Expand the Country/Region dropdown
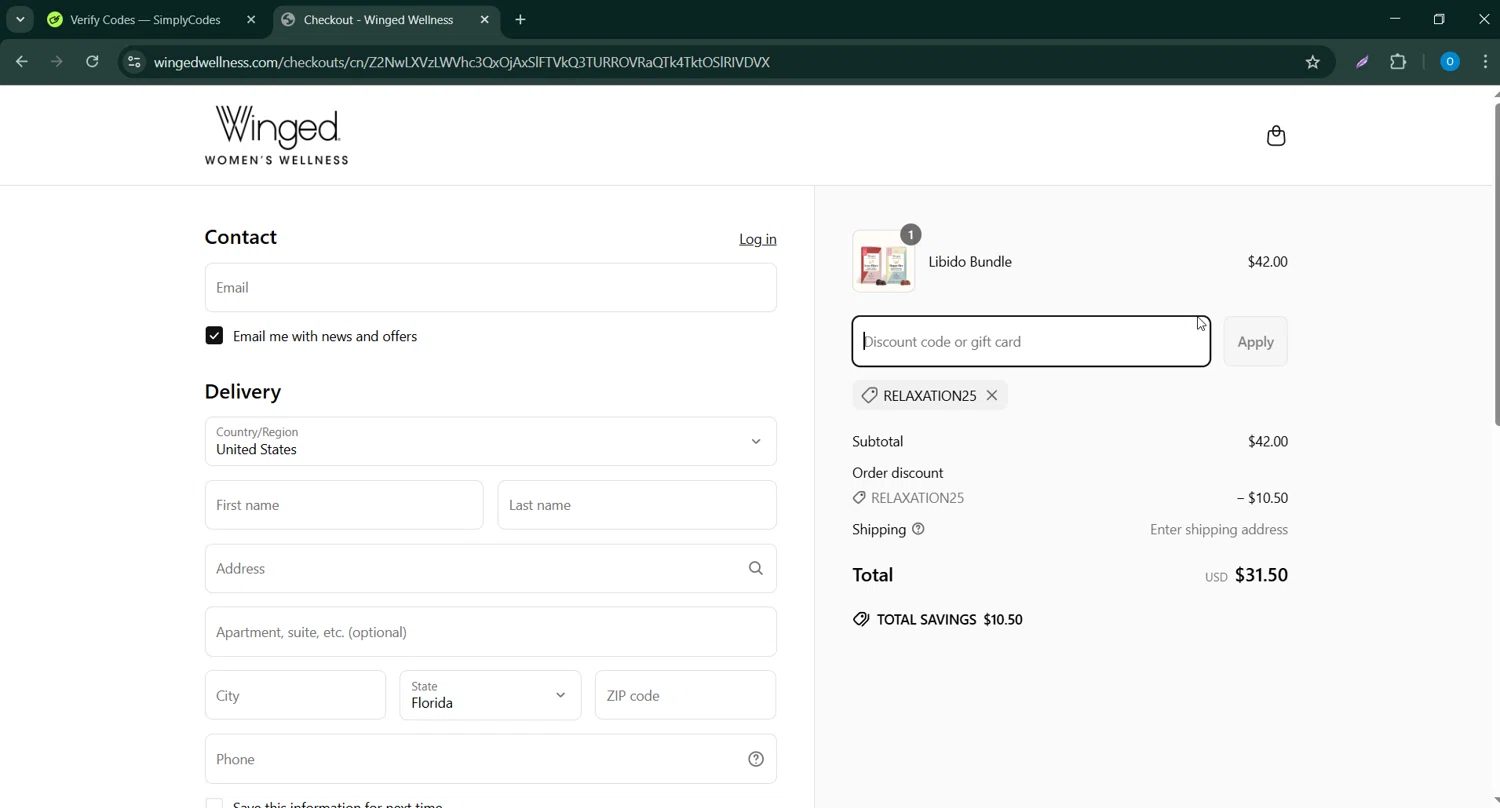Screen dimensions: 1500x808 (x=491, y=441)
